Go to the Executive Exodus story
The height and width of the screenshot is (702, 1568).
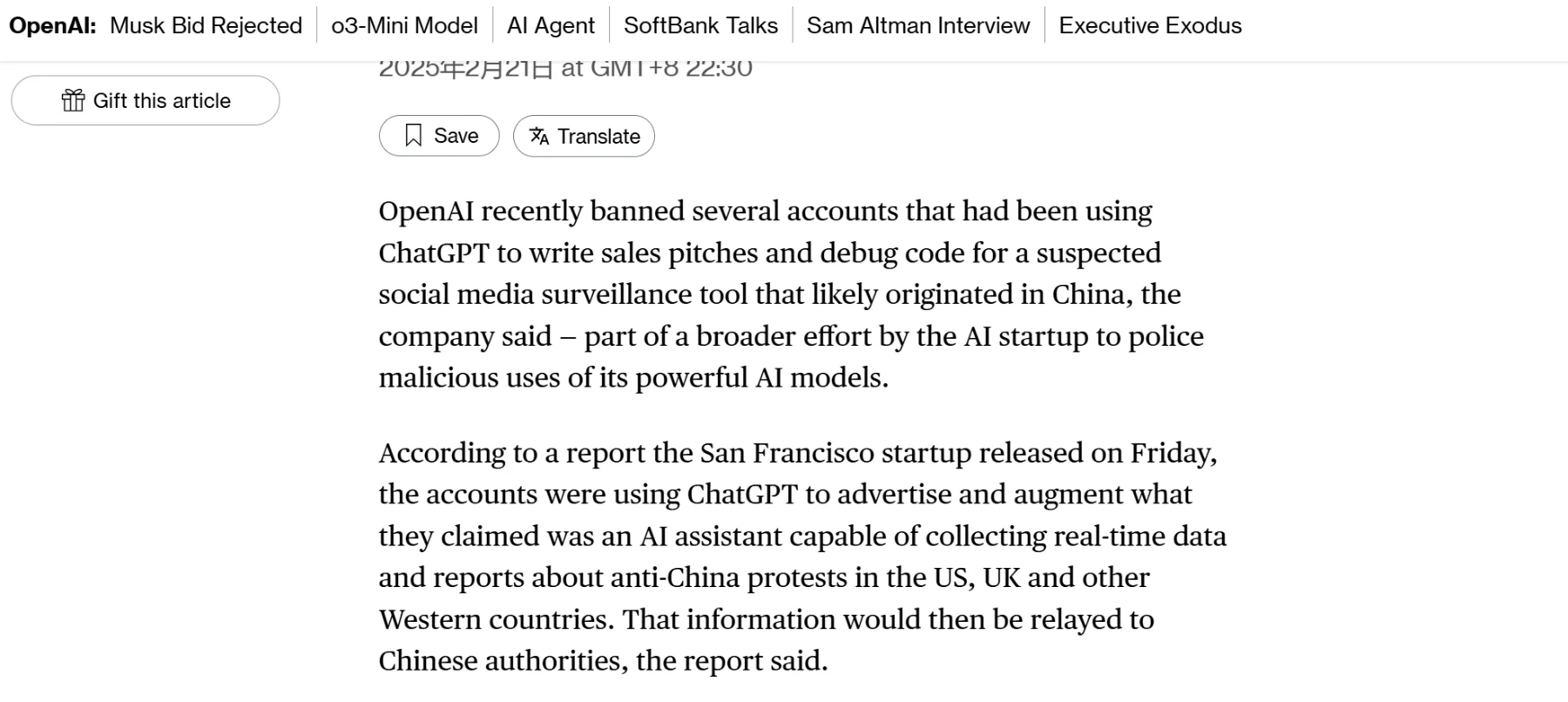tap(1150, 25)
